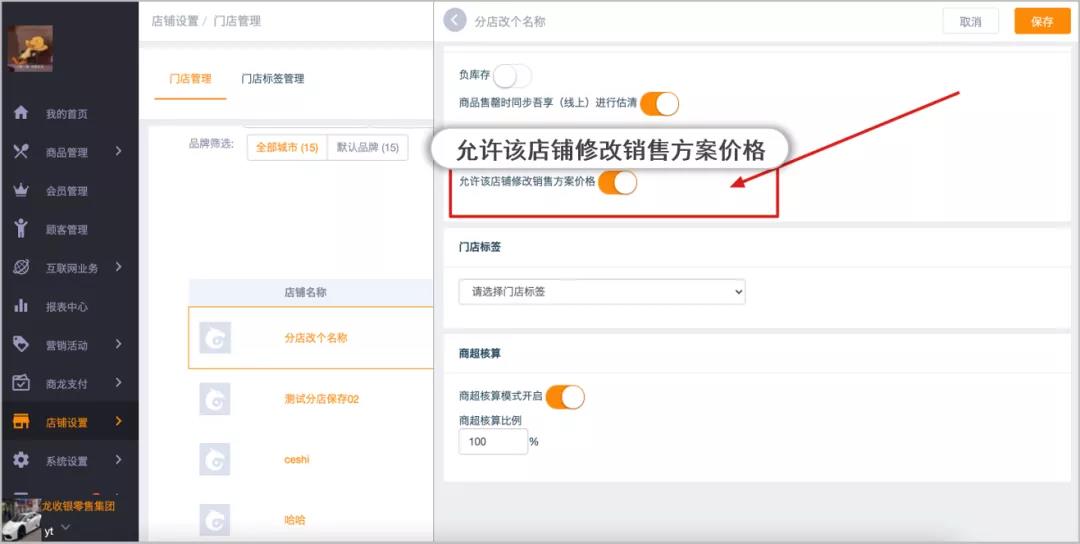Open 报表中心 menu item
Screen dimensions: 1080x544
(x=67, y=307)
